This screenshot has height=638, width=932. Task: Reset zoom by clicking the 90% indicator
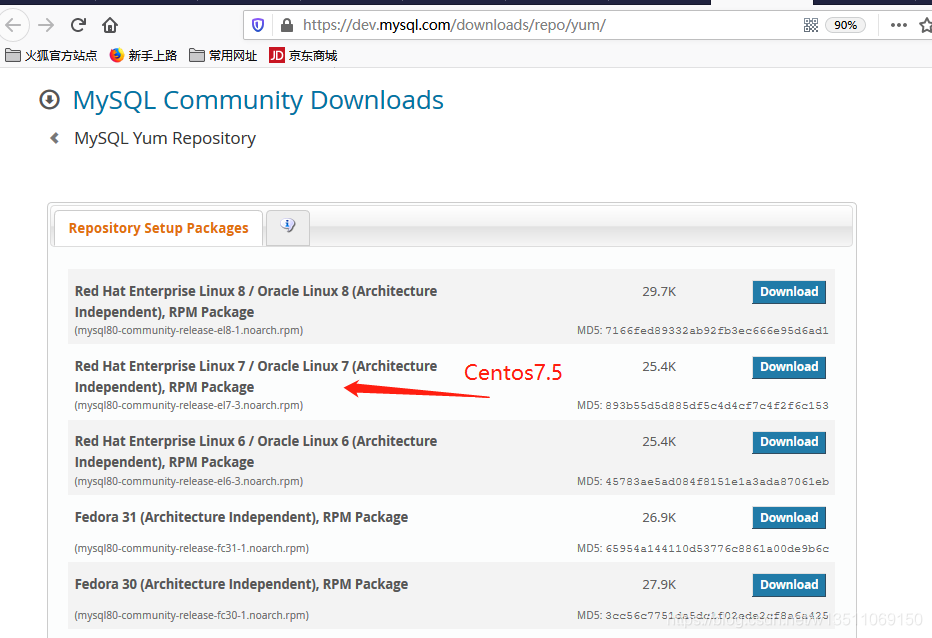click(x=845, y=25)
